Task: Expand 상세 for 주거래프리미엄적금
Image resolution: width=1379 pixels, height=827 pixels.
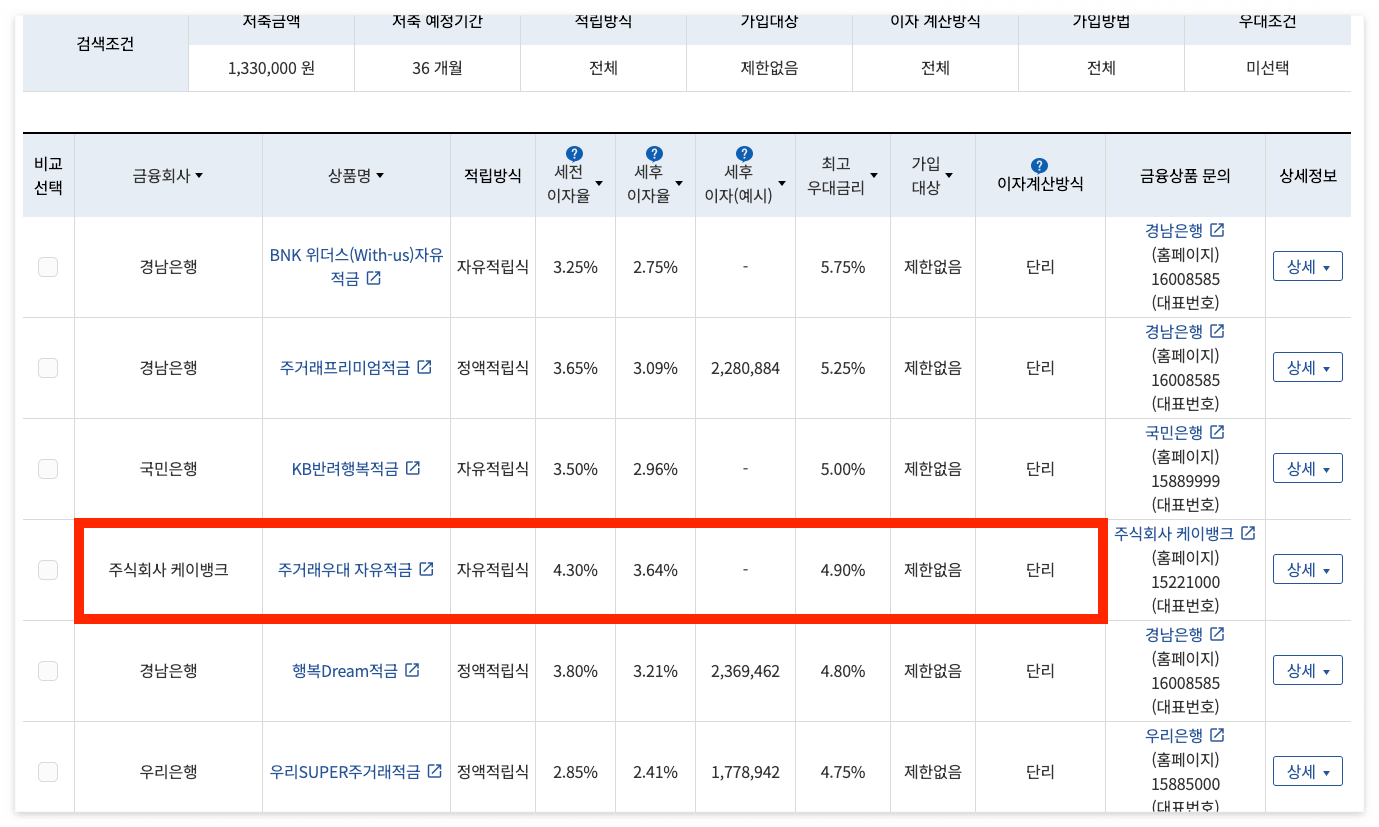Action: point(1307,368)
